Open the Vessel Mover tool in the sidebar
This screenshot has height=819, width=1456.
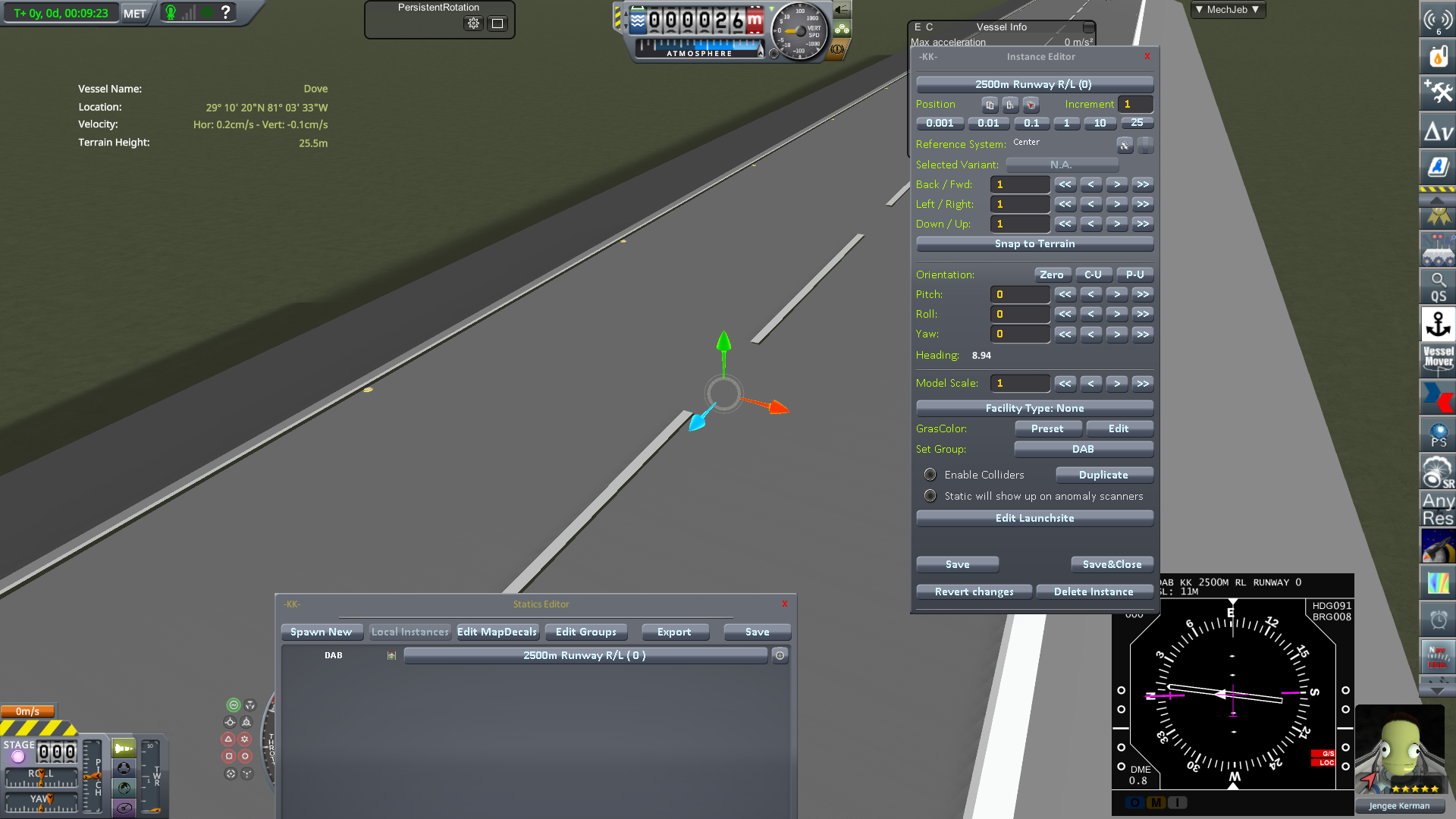tap(1439, 356)
